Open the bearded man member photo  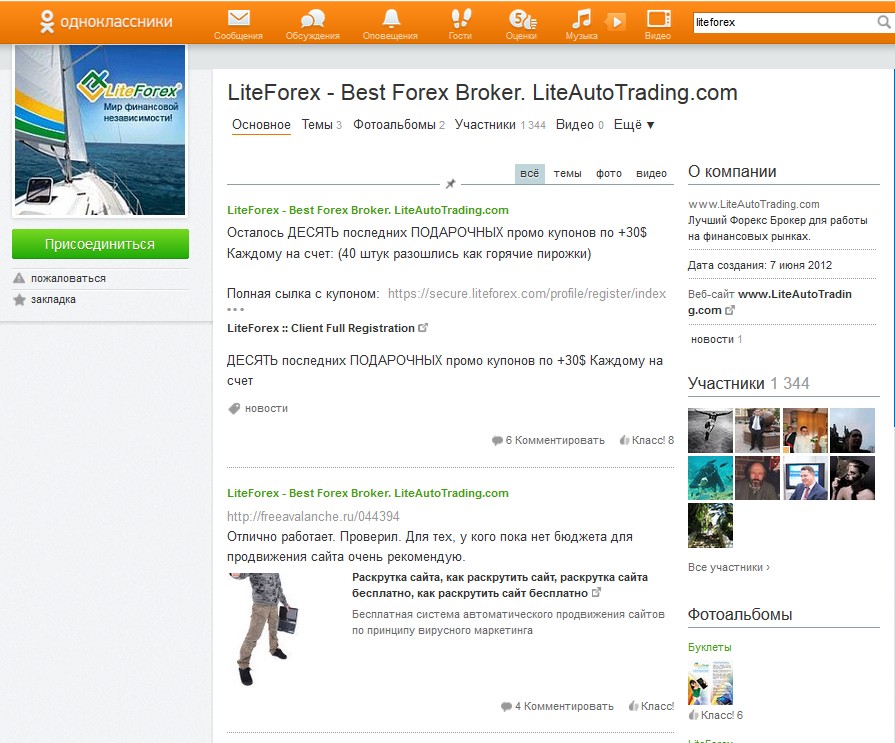(757, 478)
